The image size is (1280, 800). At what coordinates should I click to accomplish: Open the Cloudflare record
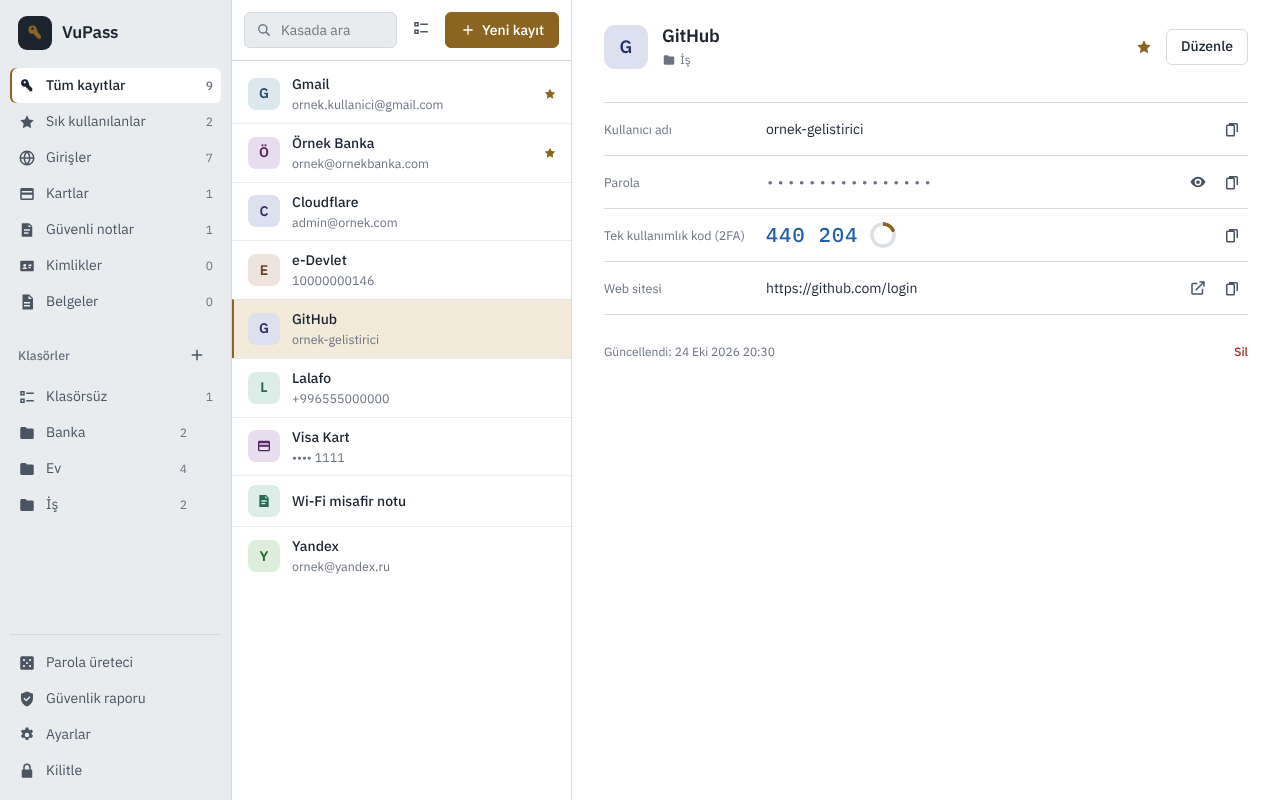[401, 212]
